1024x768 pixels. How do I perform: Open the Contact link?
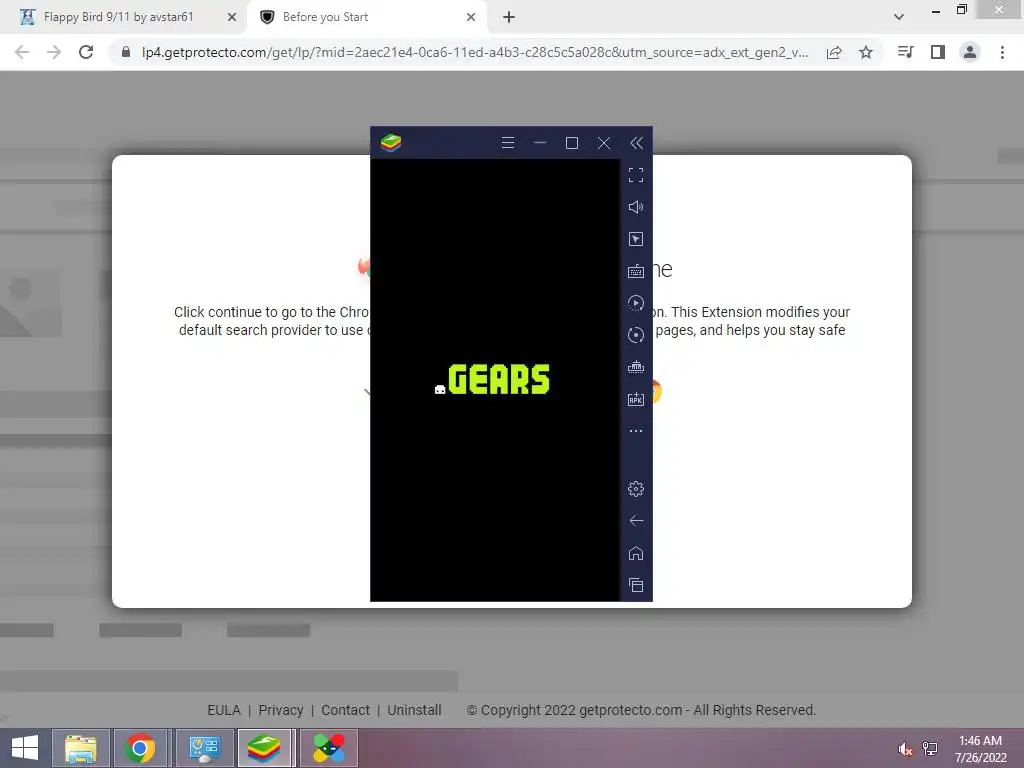[x=345, y=710]
